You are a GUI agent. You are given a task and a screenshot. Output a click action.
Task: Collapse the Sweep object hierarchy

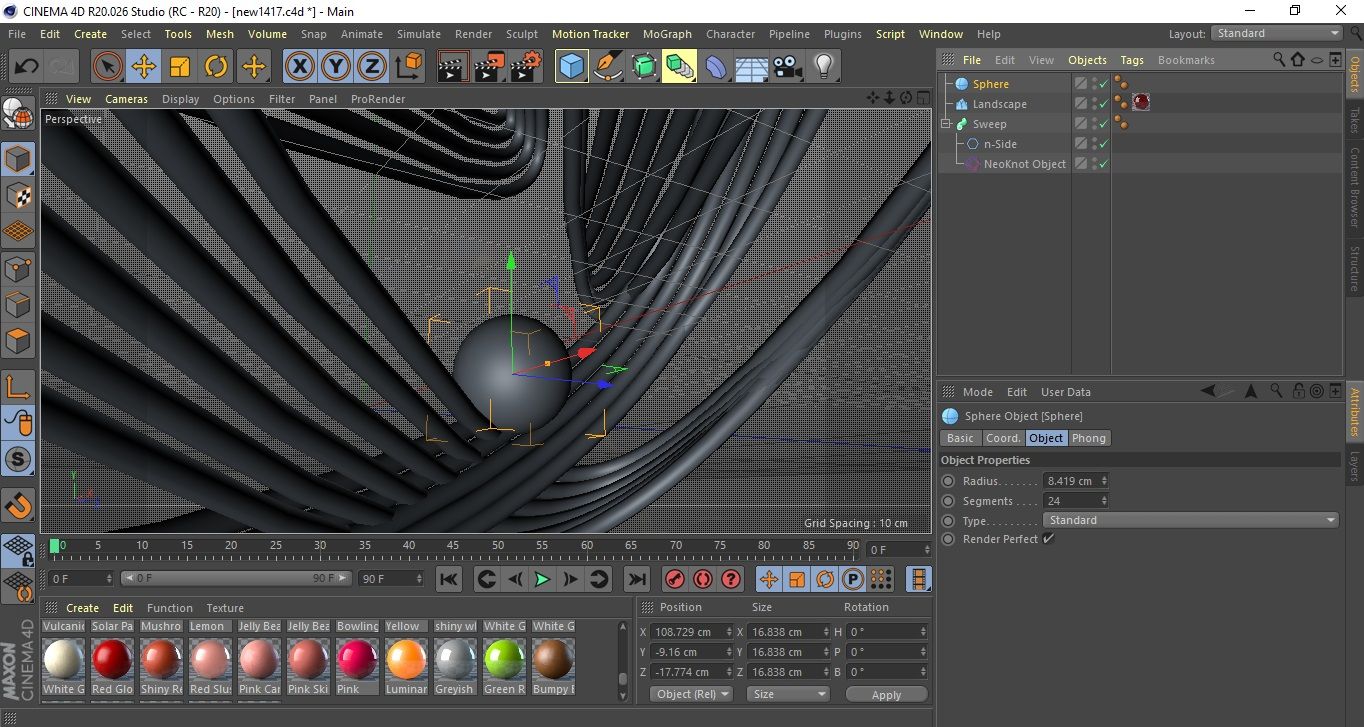(946, 124)
